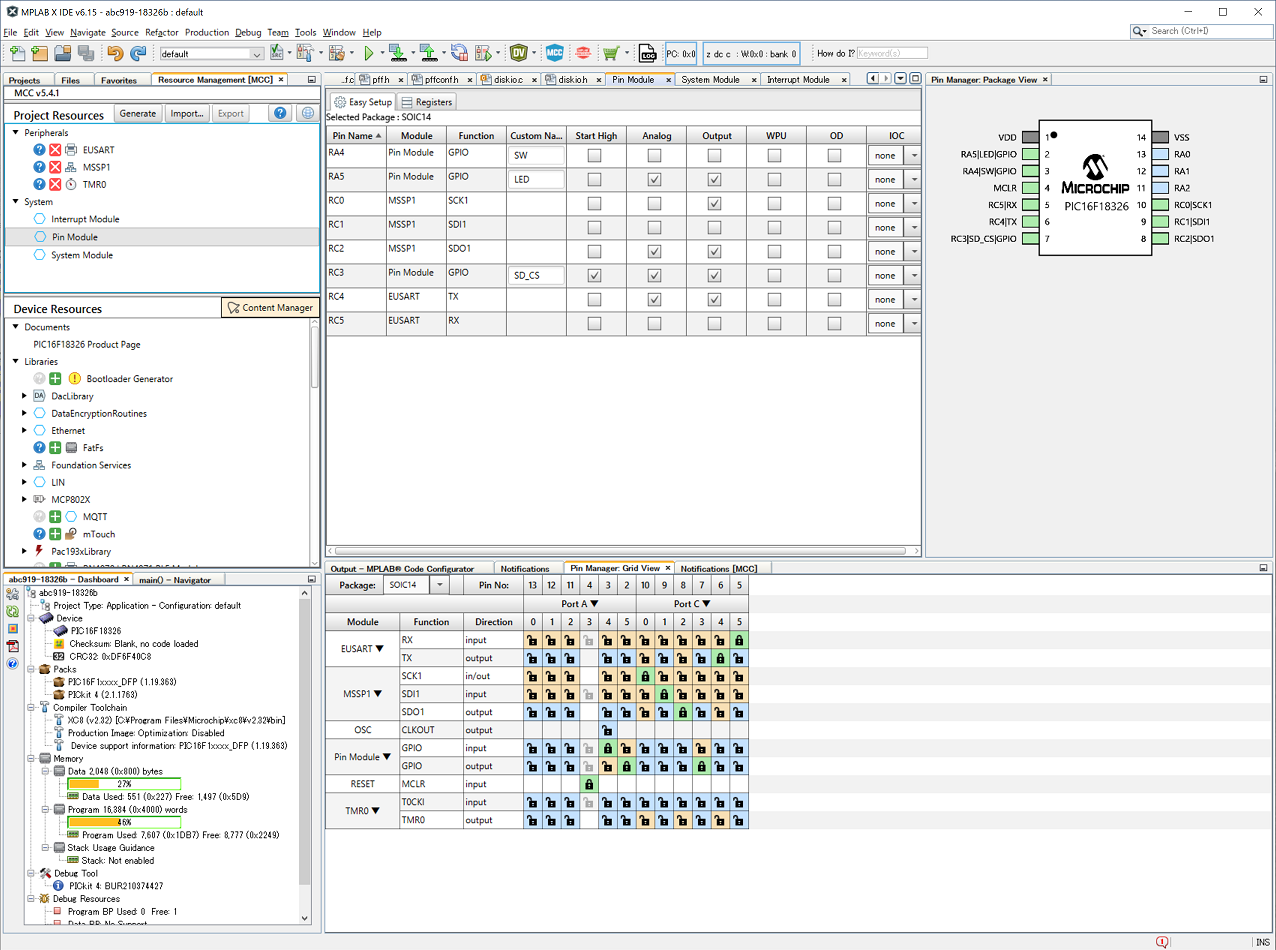The height and width of the screenshot is (950, 1276).
Task: Open the Production menu
Action: (x=207, y=32)
